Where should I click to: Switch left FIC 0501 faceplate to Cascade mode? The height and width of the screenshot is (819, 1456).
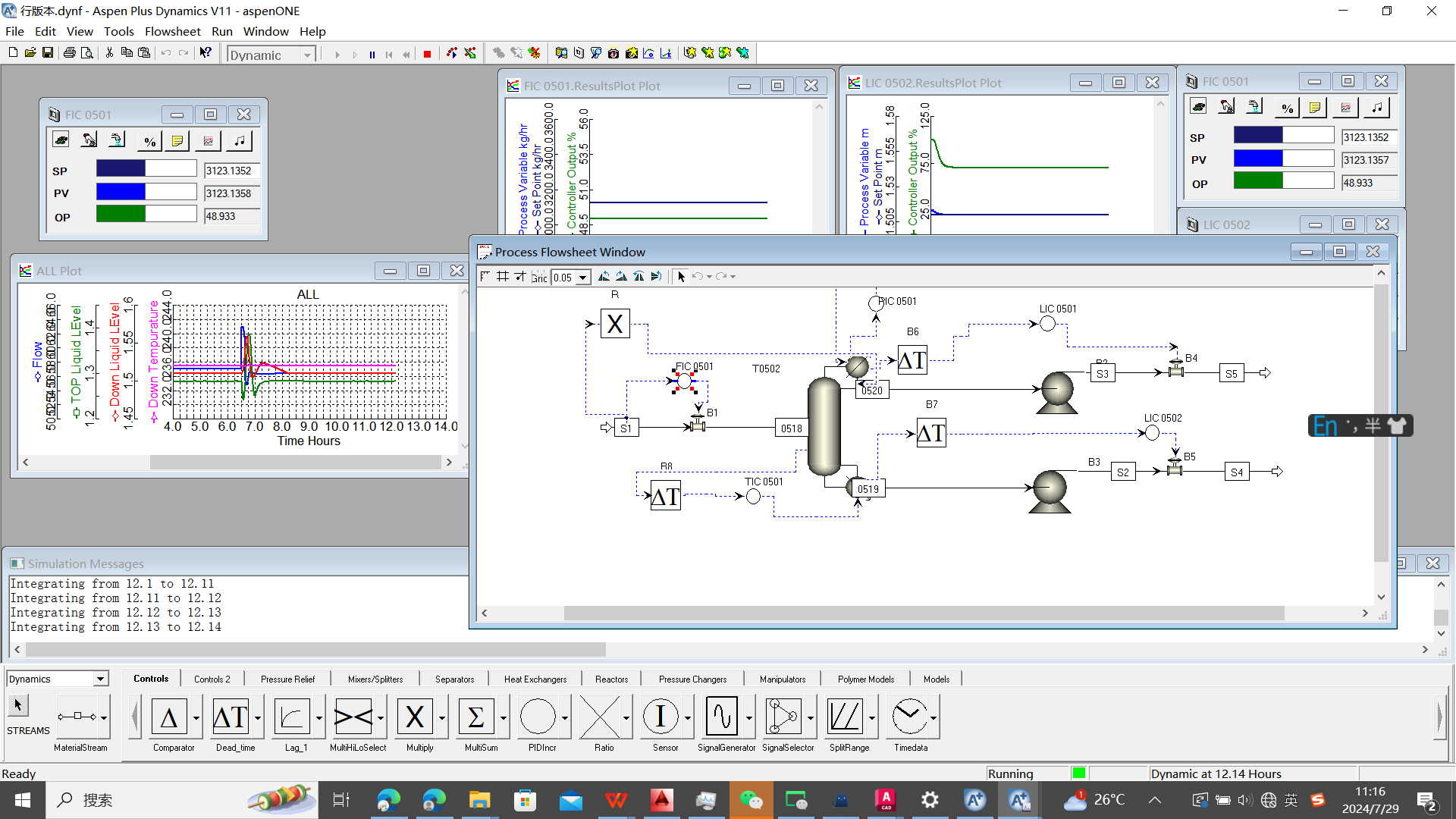[117, 141]
